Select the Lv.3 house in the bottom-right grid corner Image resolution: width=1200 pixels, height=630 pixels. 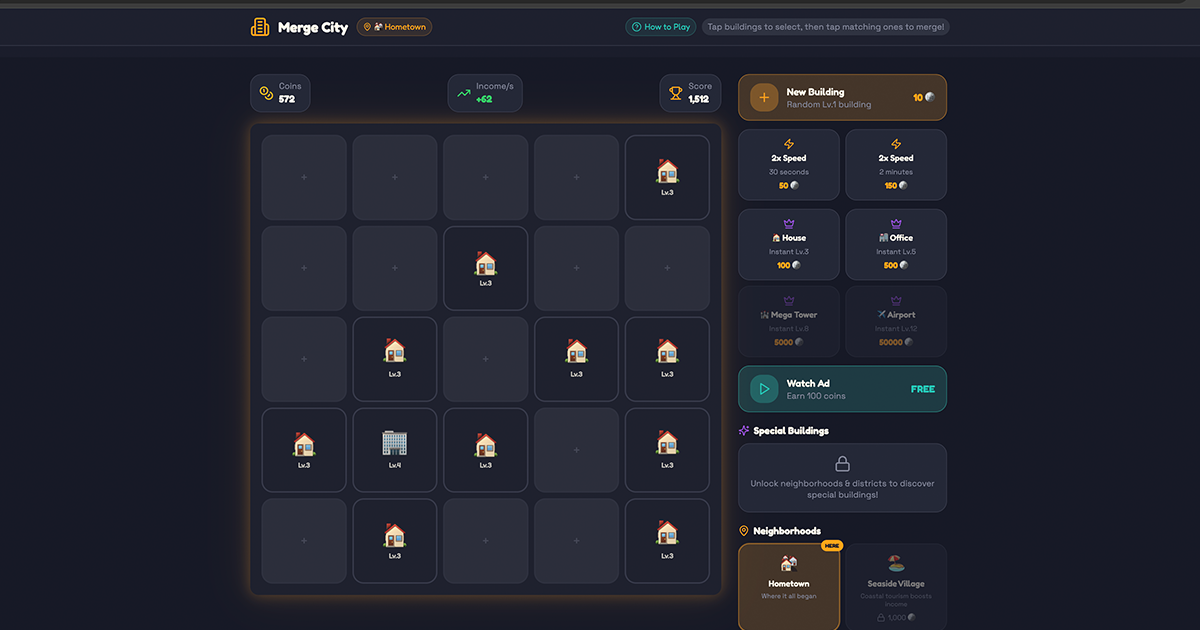667,540
